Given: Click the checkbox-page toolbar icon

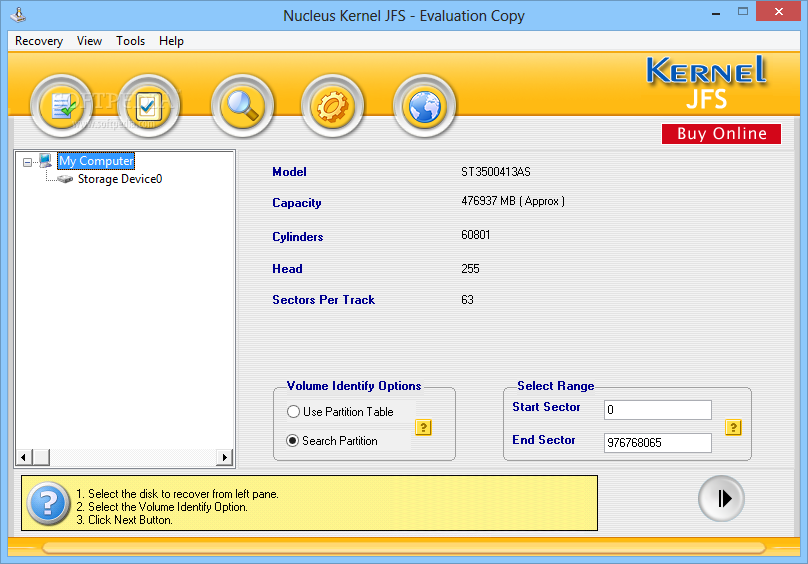Looking at the screenshot, I should (x=148, y=106).
